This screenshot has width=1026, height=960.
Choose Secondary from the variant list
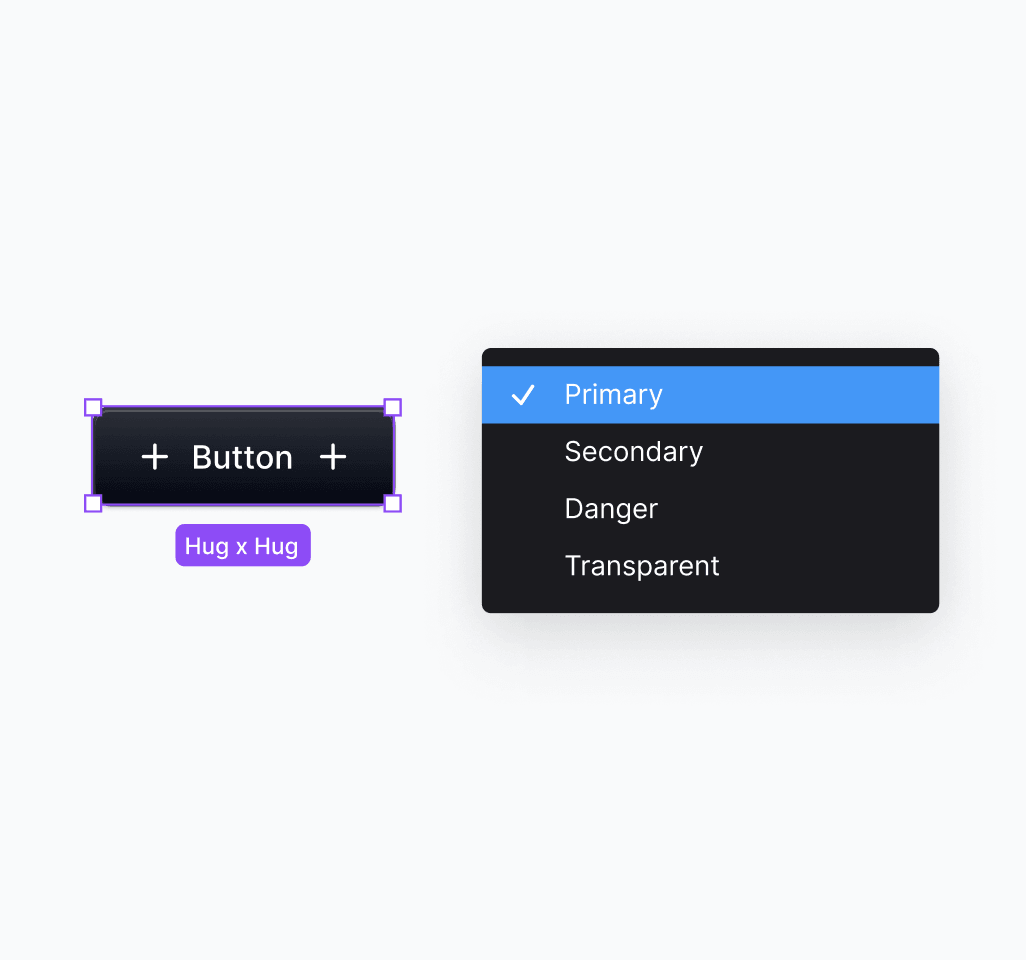tap(633, 452)
